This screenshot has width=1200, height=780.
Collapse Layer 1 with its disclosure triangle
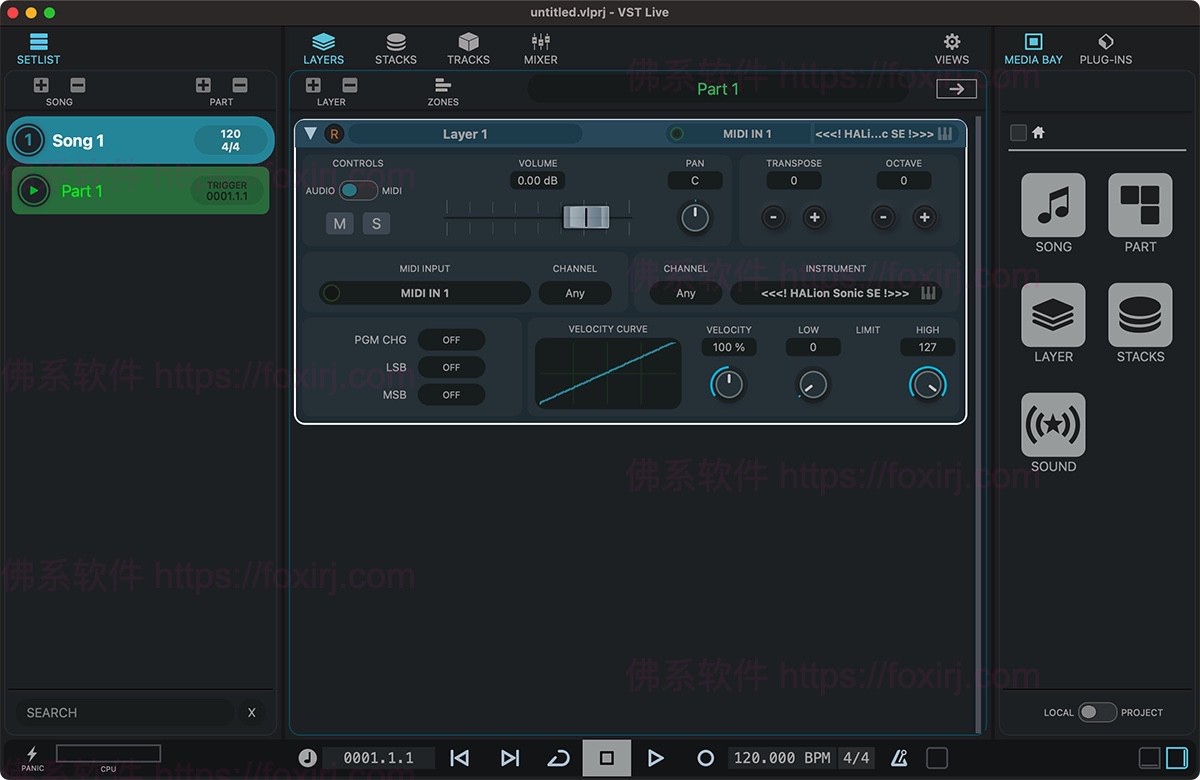point(309,133)
